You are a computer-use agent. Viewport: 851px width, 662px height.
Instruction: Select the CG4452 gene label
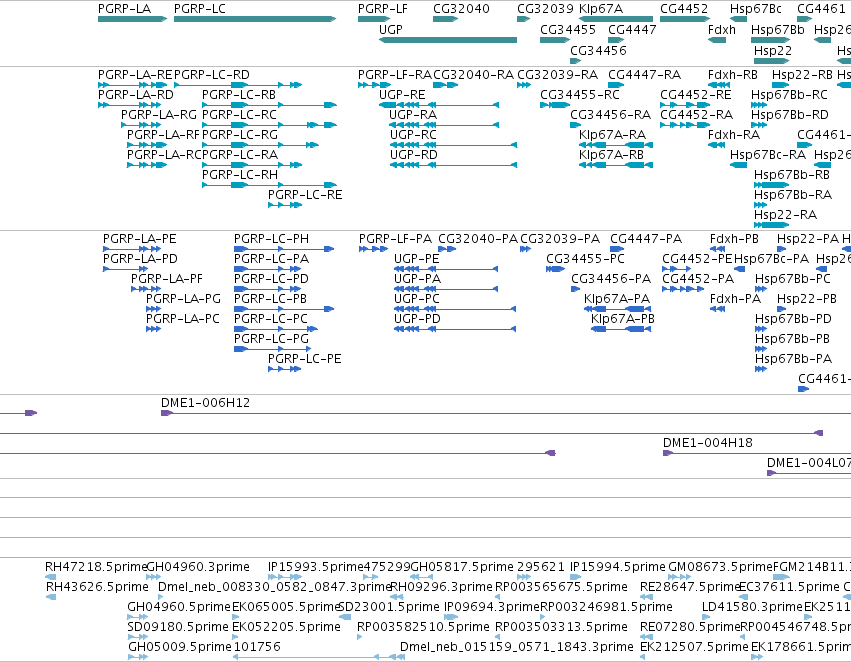coord(684,9)
